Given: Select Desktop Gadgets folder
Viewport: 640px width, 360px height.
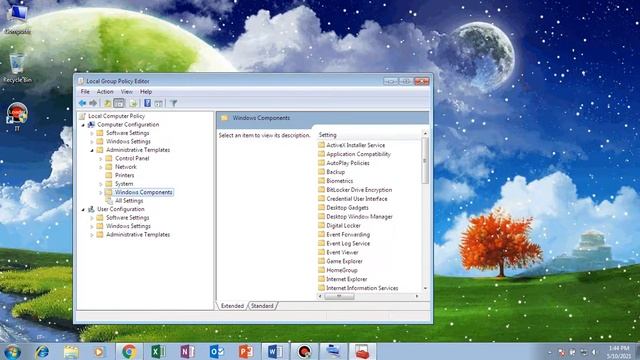Looking at the screenshot, I should pos(347,208).
